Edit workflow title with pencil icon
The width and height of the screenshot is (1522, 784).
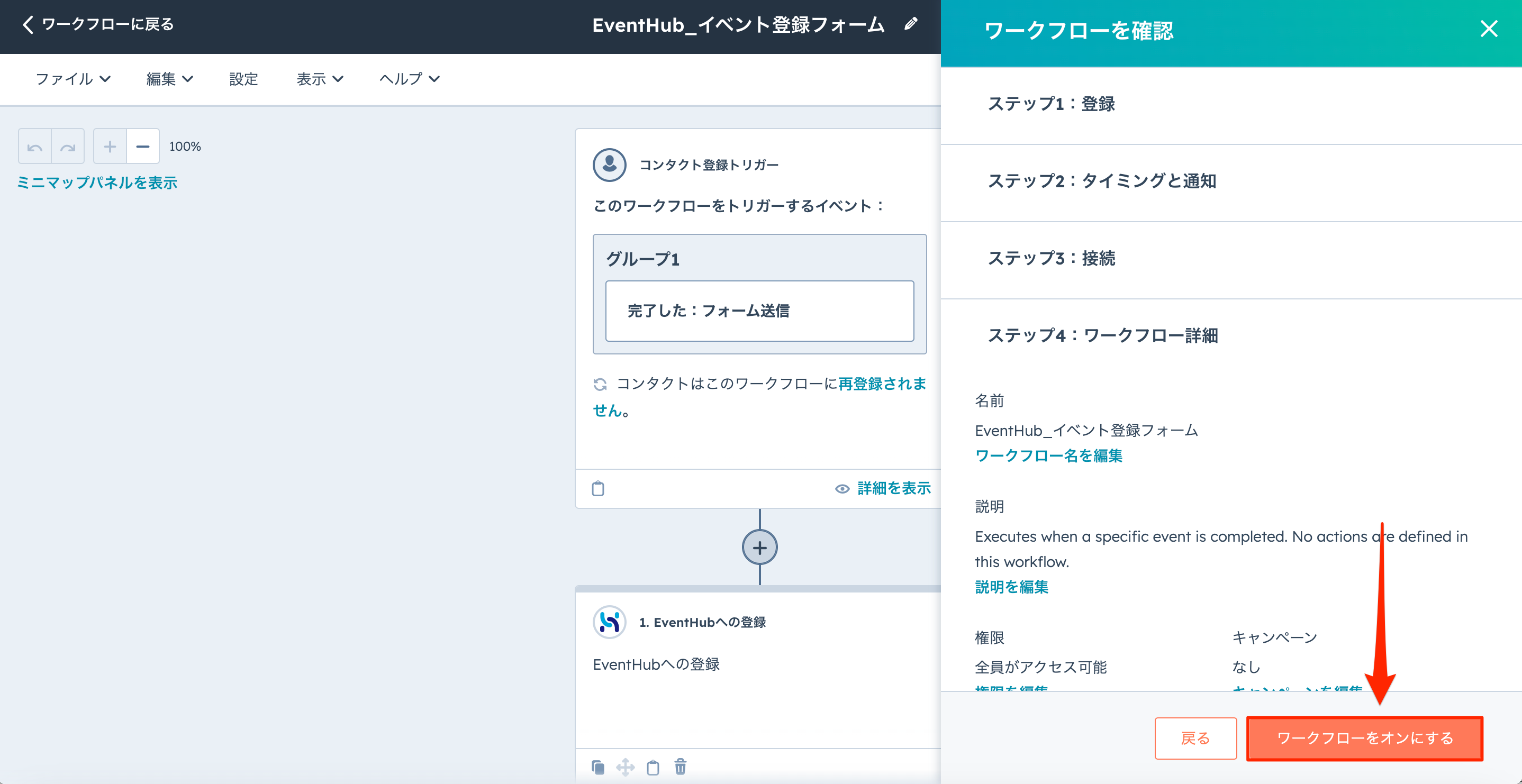(910, 24)
